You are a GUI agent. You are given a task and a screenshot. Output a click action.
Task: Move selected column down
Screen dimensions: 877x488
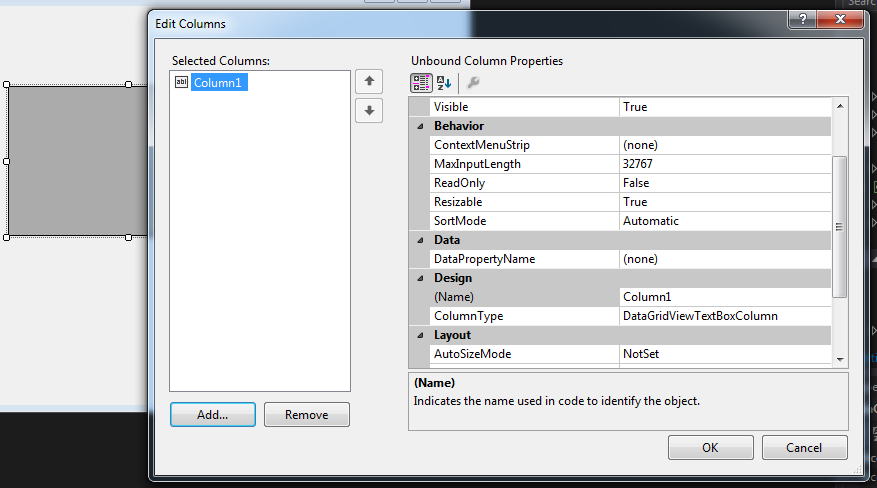click(x=369, y=110)
